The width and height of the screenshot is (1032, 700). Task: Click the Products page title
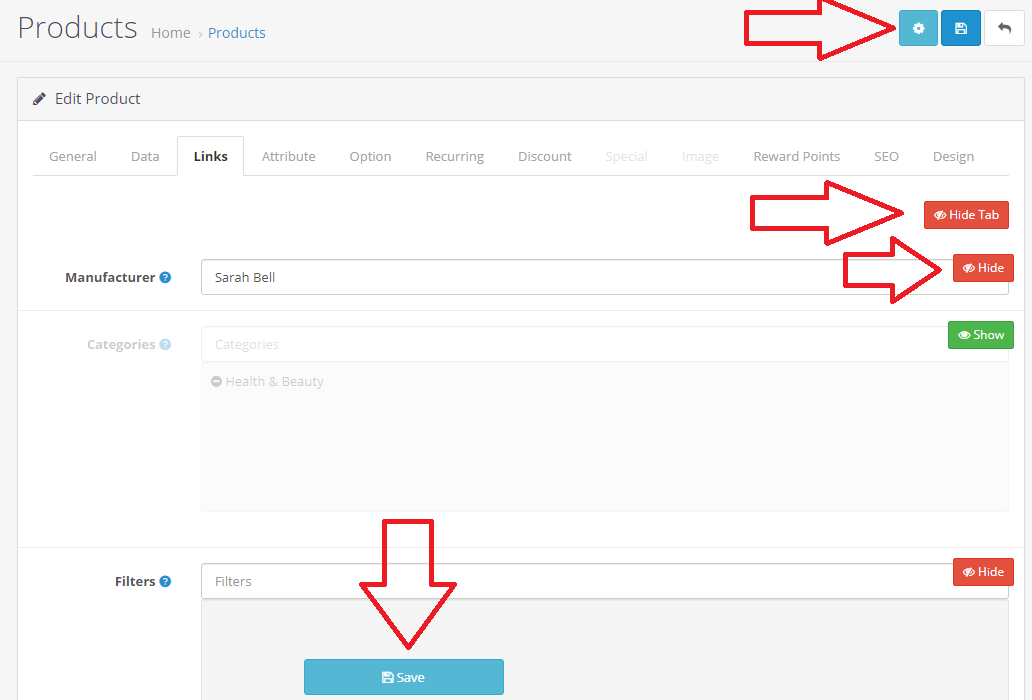(x=78, y=28)
